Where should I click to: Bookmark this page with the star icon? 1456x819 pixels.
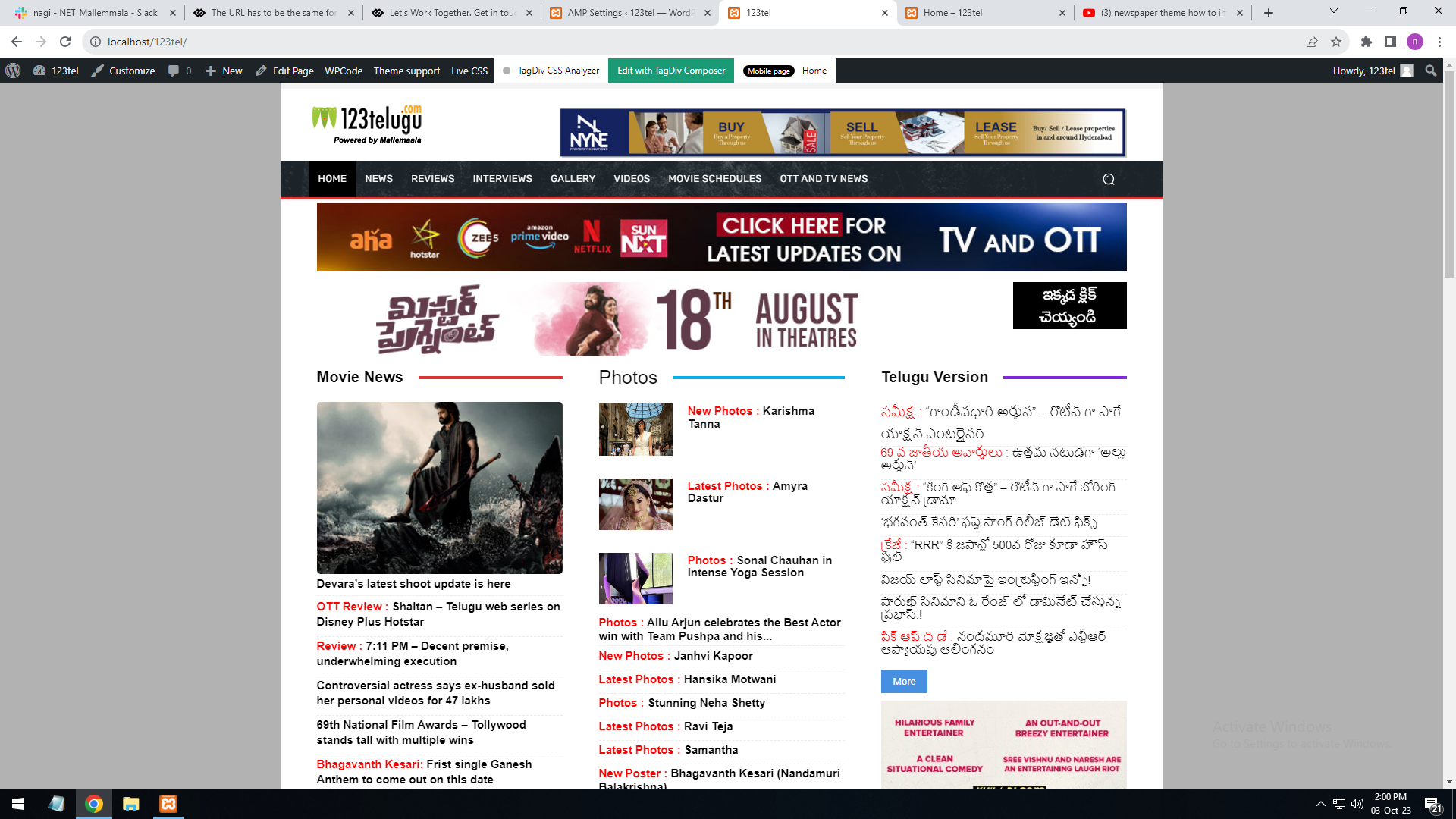click(1336, 42)
